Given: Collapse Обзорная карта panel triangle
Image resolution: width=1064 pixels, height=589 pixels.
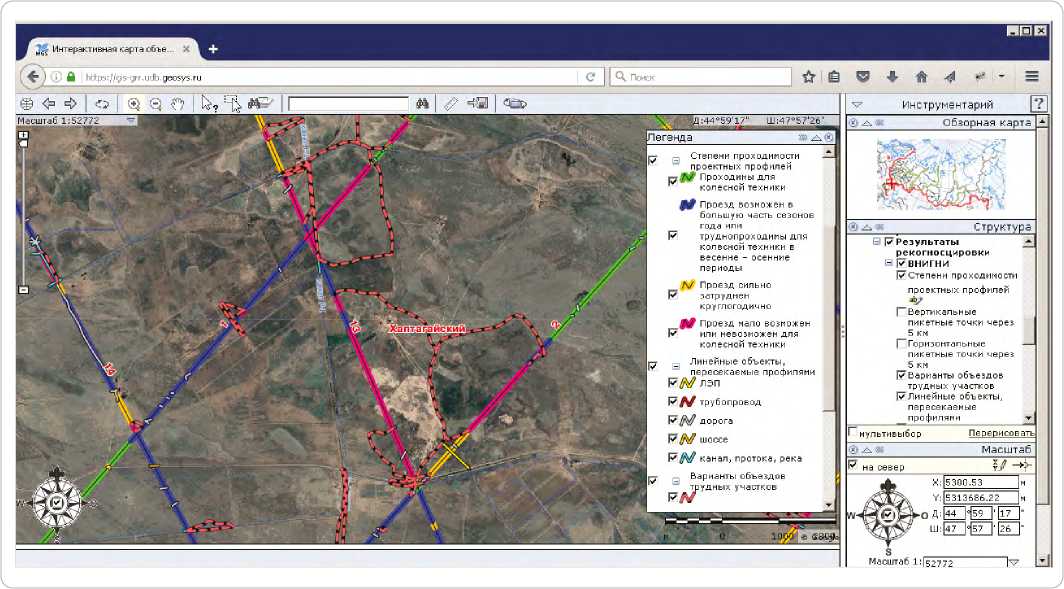Looking at the screenshot, I should click(x=867, y=123).
